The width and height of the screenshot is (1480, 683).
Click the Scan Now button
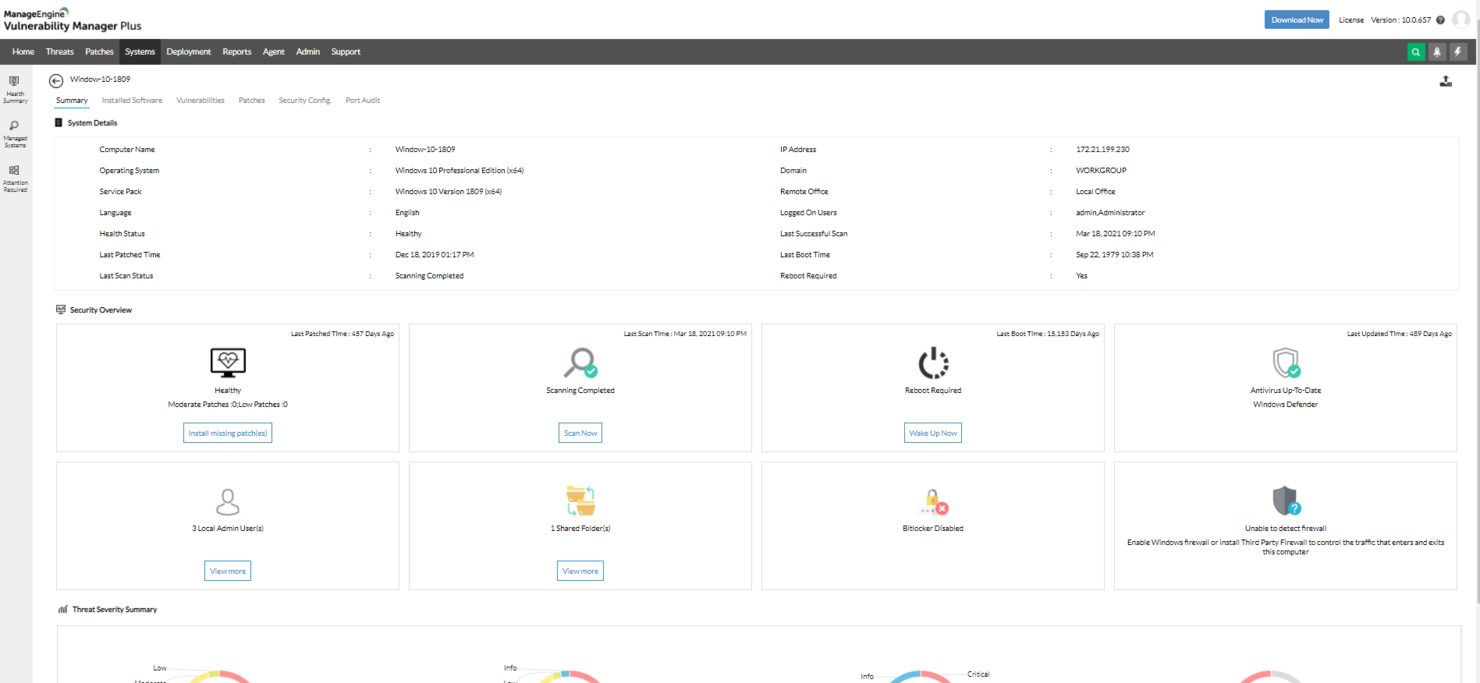580,432
